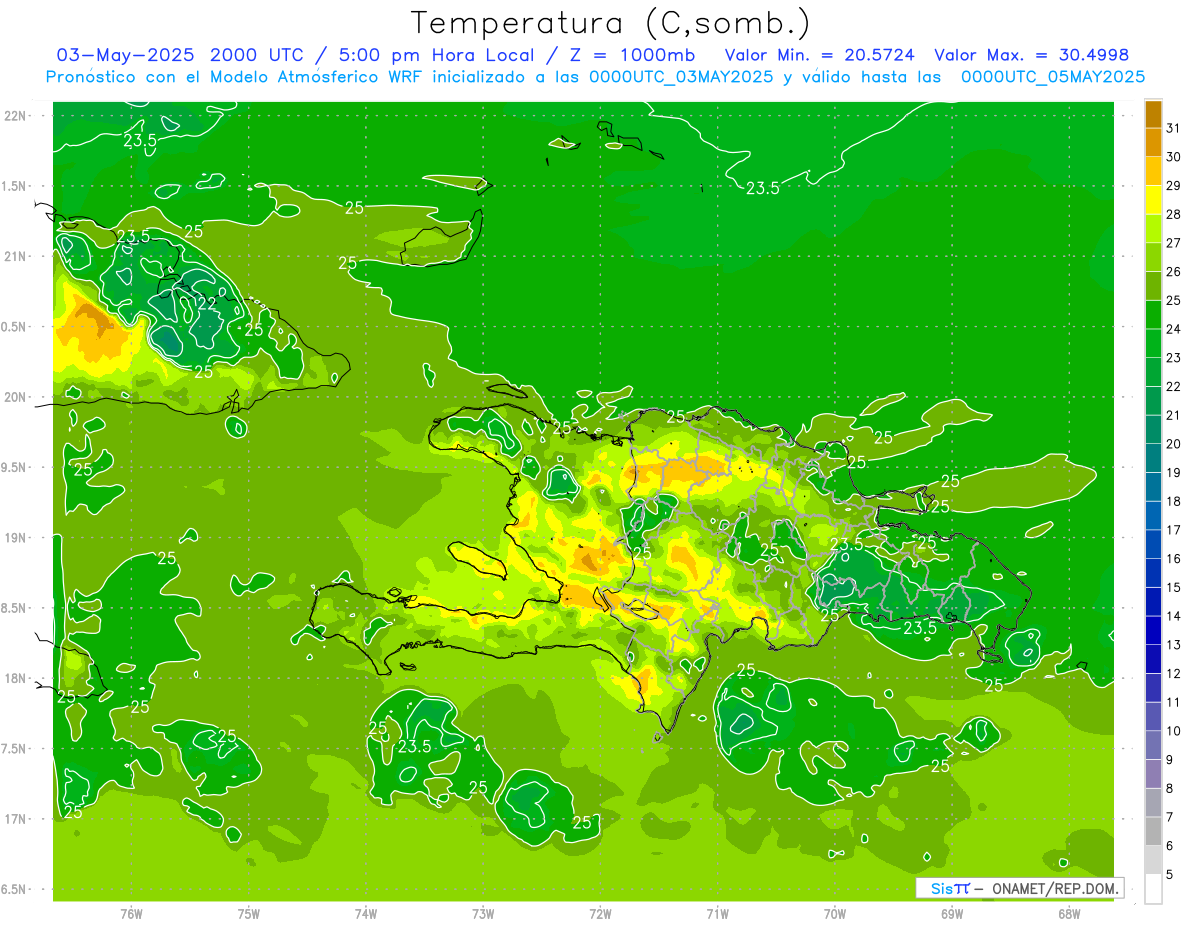1200x927 pixels.
Task: Click the 28 value on the color scale
Action: pos(1173,214)
